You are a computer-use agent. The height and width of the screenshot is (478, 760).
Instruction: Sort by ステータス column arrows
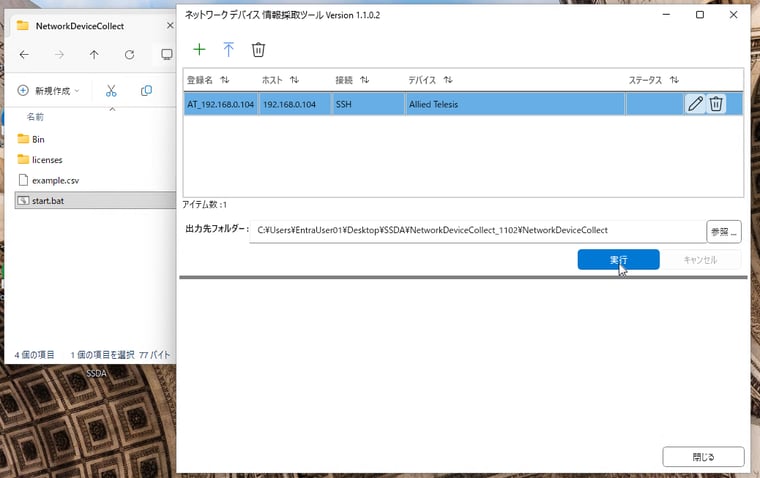(x=674, y=80)
